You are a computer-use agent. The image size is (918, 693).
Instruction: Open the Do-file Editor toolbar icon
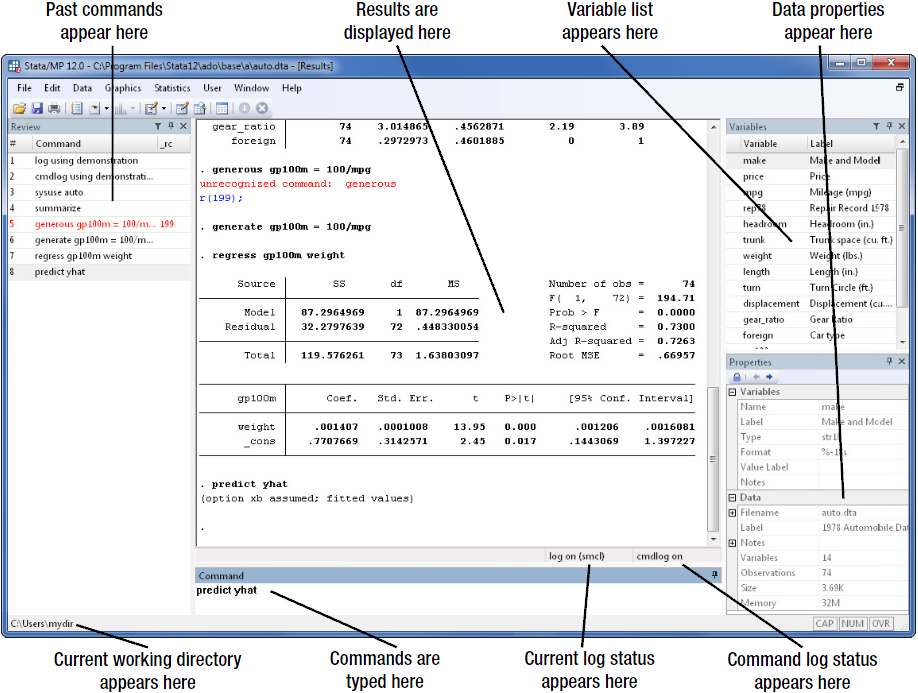[152, 108]
